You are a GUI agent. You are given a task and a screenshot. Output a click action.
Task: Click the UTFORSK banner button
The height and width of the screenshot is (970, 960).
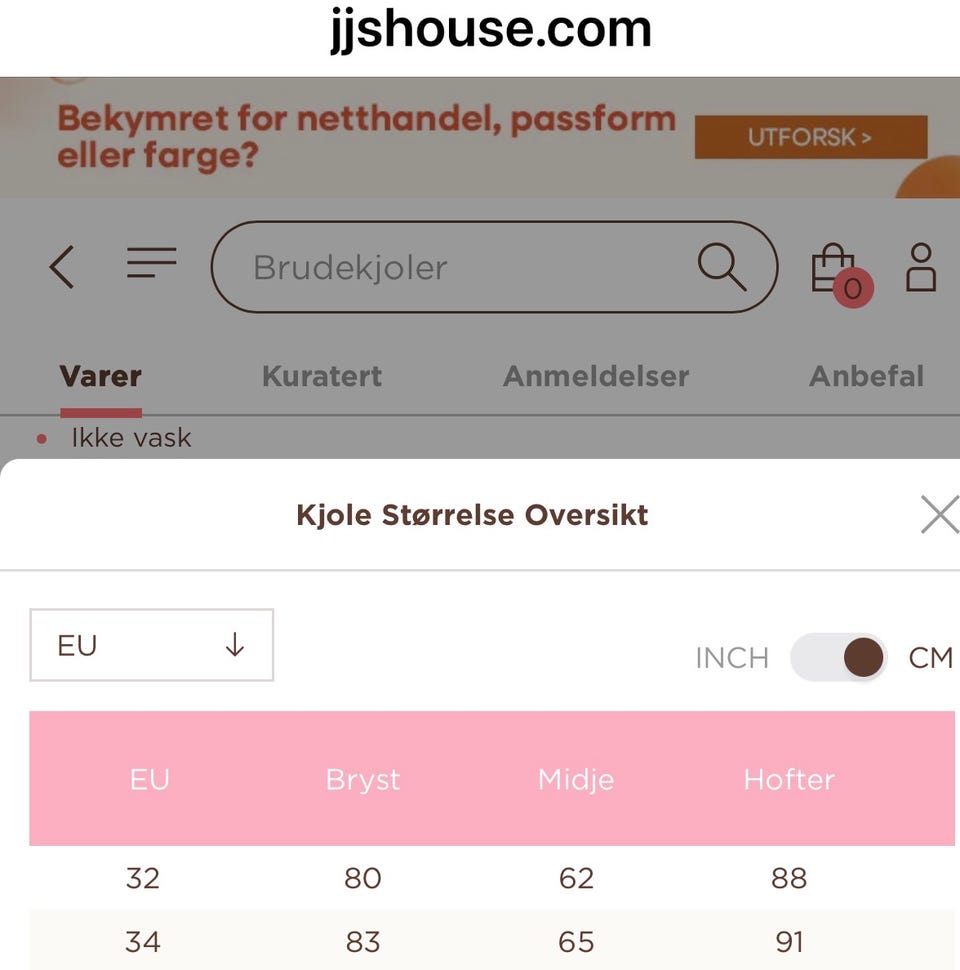[x=810, y=137]
